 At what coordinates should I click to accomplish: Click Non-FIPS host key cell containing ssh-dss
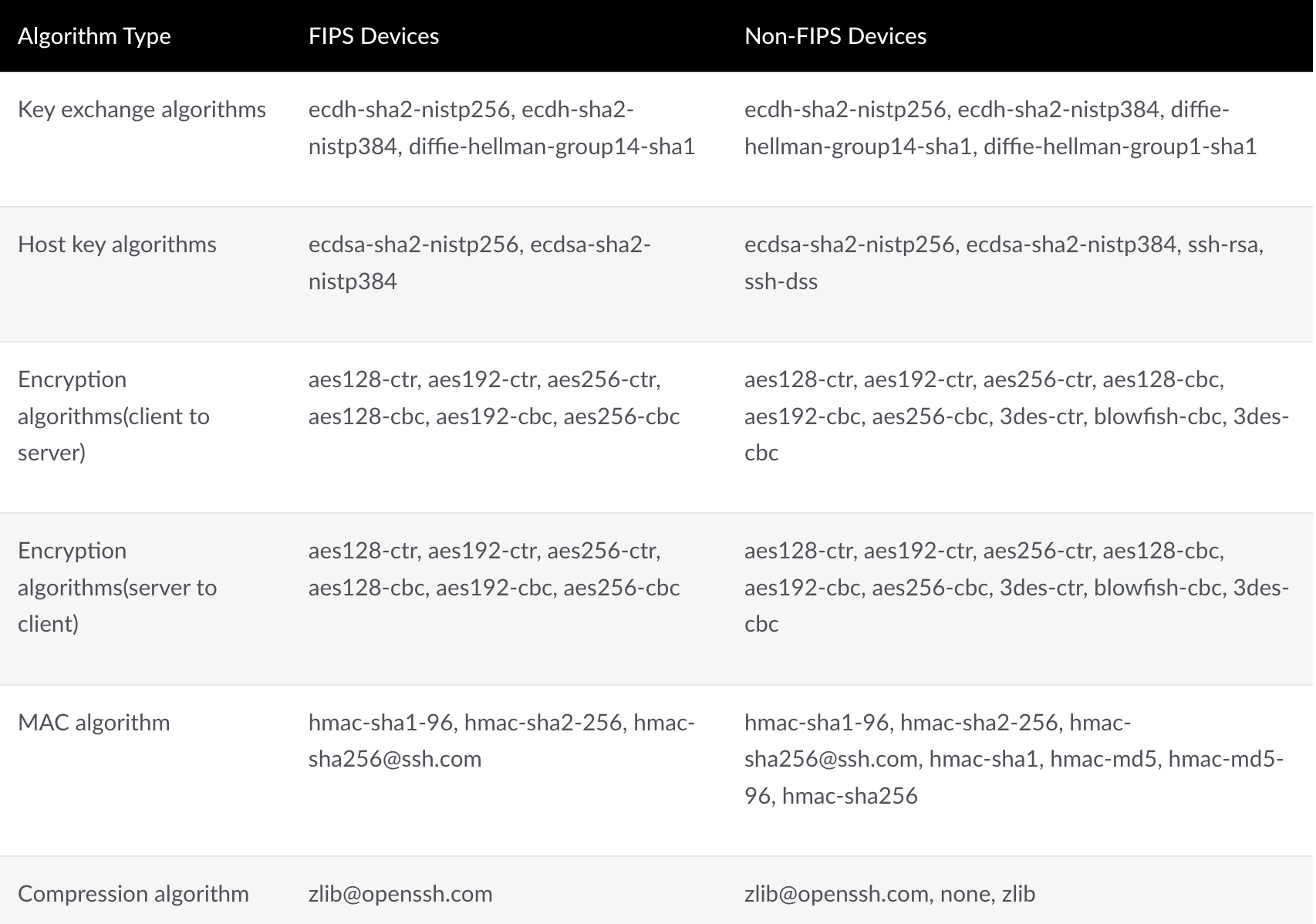[1004, 263]
